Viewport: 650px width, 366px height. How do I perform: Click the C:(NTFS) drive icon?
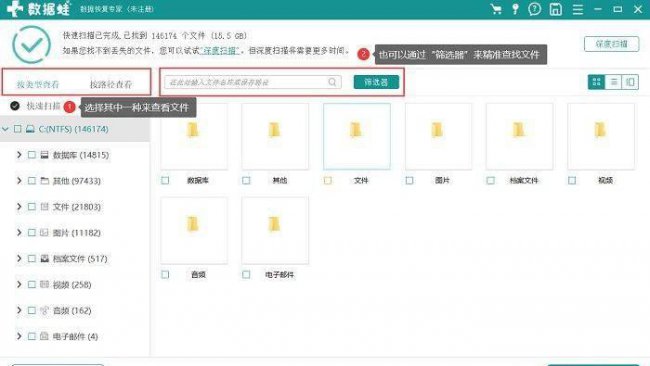point(30,129)
